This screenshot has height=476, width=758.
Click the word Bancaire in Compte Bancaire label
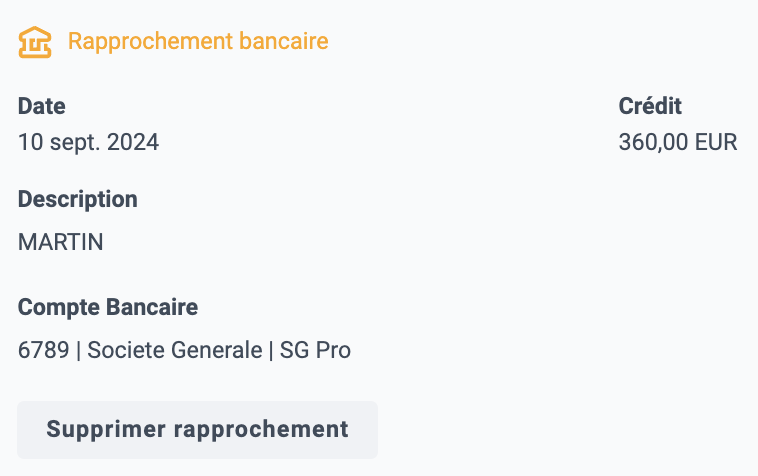tap(152, 307)
